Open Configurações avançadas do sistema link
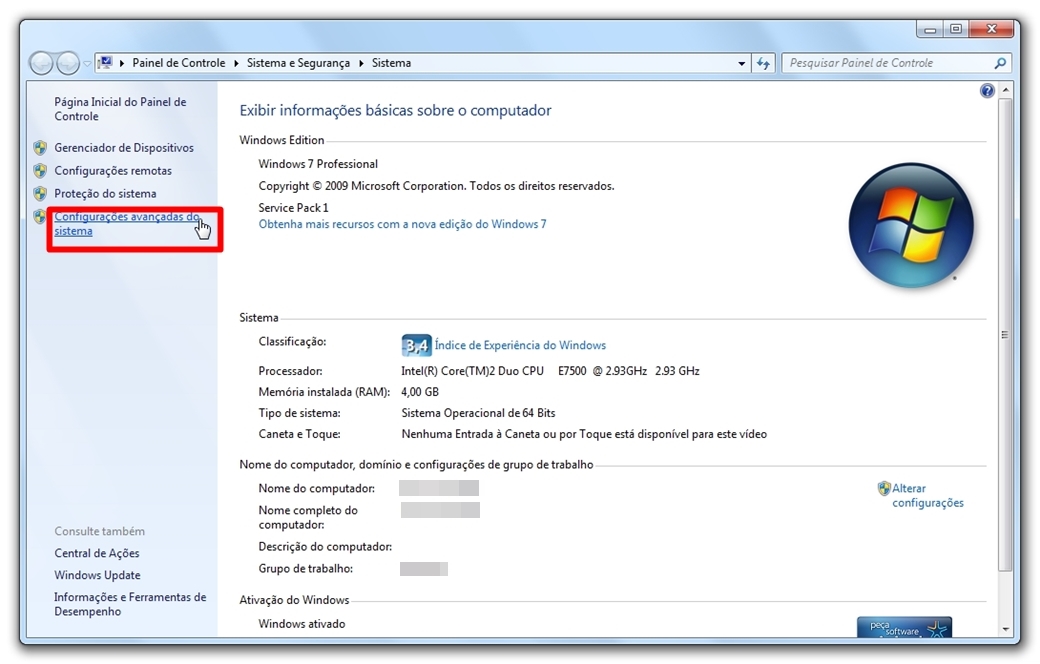Screen dimensions: 1040x664 127,224
